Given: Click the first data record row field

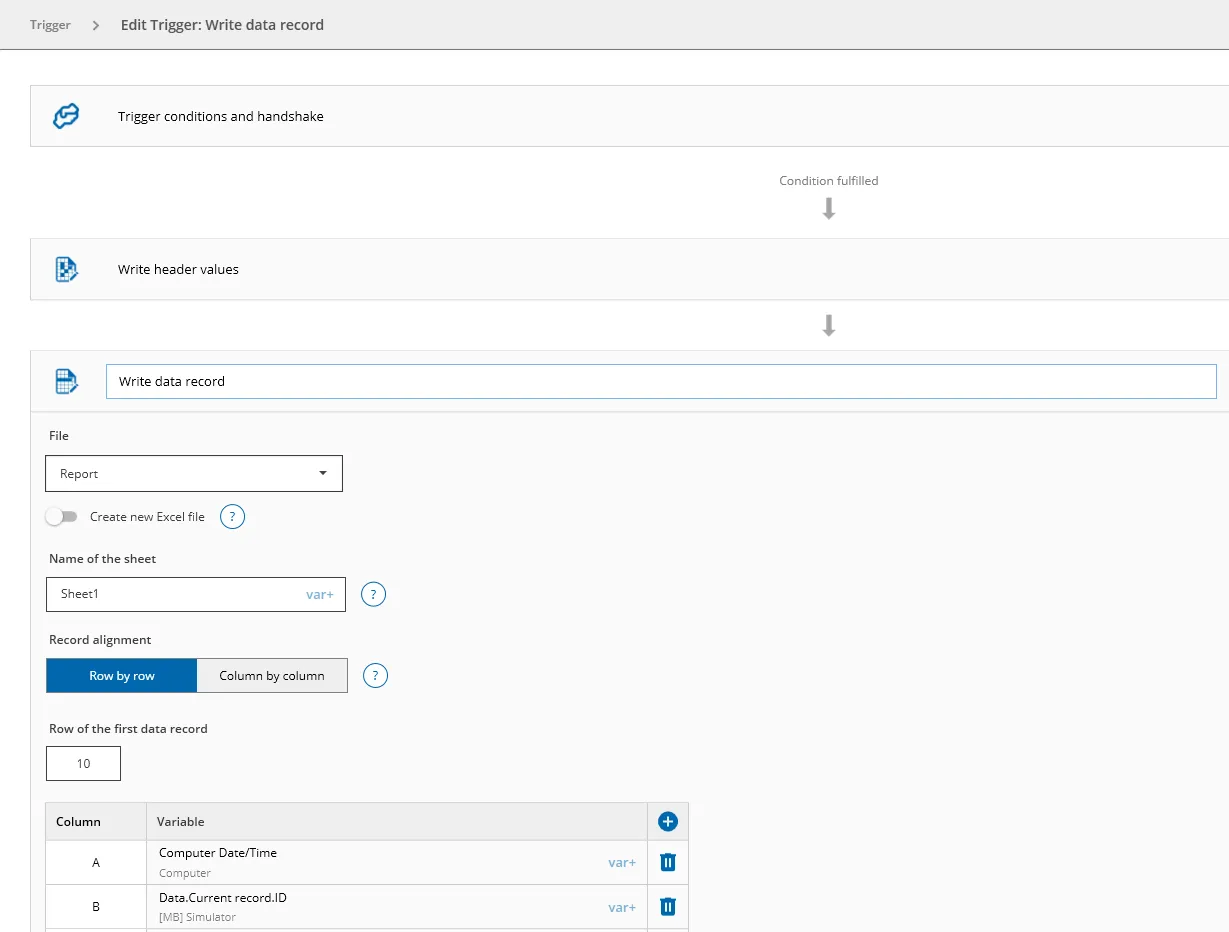Looking at the screenshot, I should 83,763.
